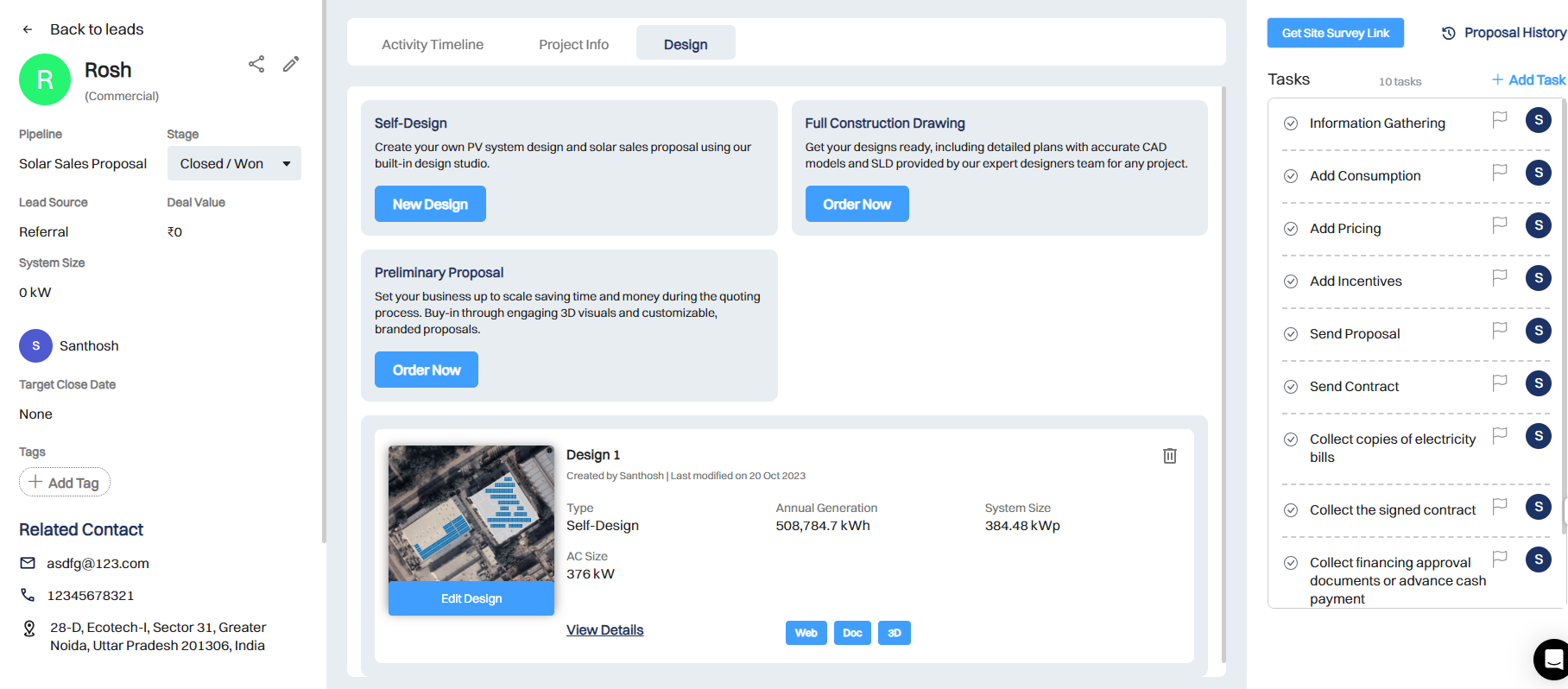This screenshot has height=689, width=1568.
Task: Click assignee avatar on Add Pricing task
Action: 1538,225
